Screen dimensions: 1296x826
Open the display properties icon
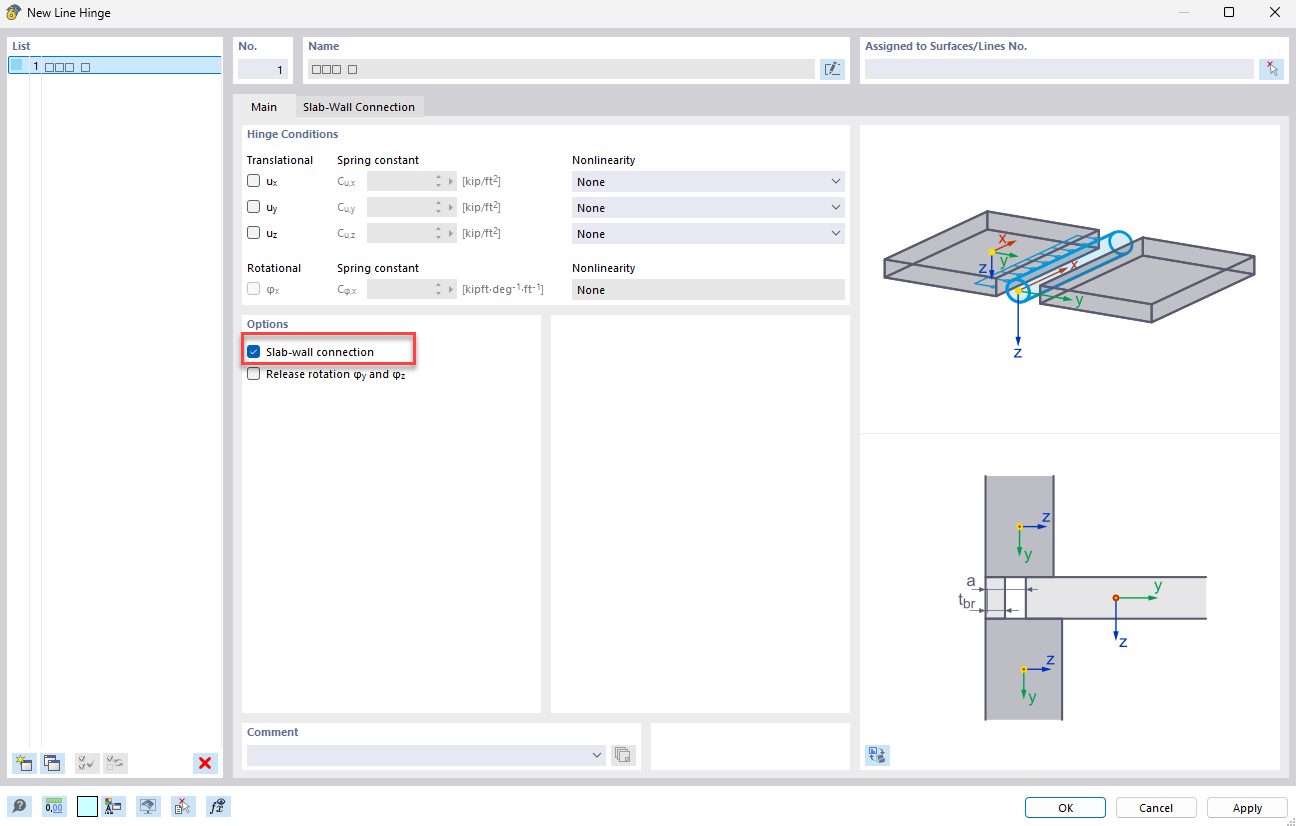(113, 806)
